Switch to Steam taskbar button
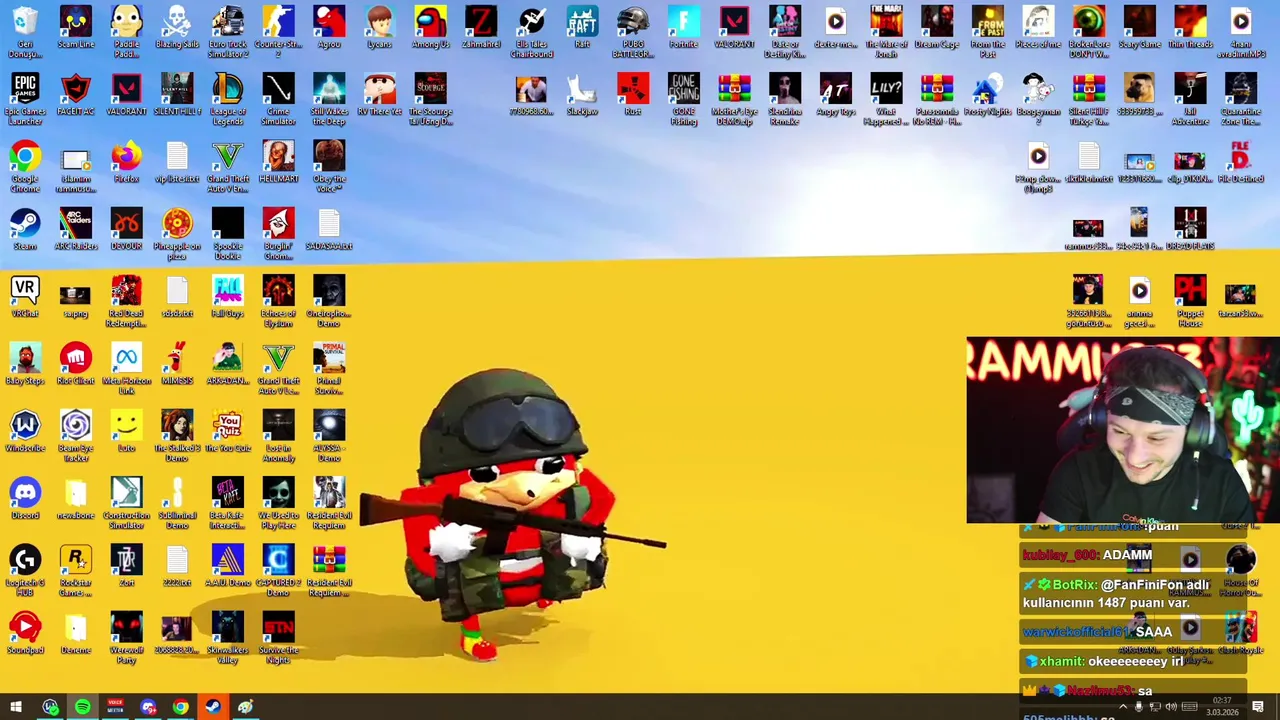Image resolution: width=1280 pixels, height=720 pixels. [213, 708]
